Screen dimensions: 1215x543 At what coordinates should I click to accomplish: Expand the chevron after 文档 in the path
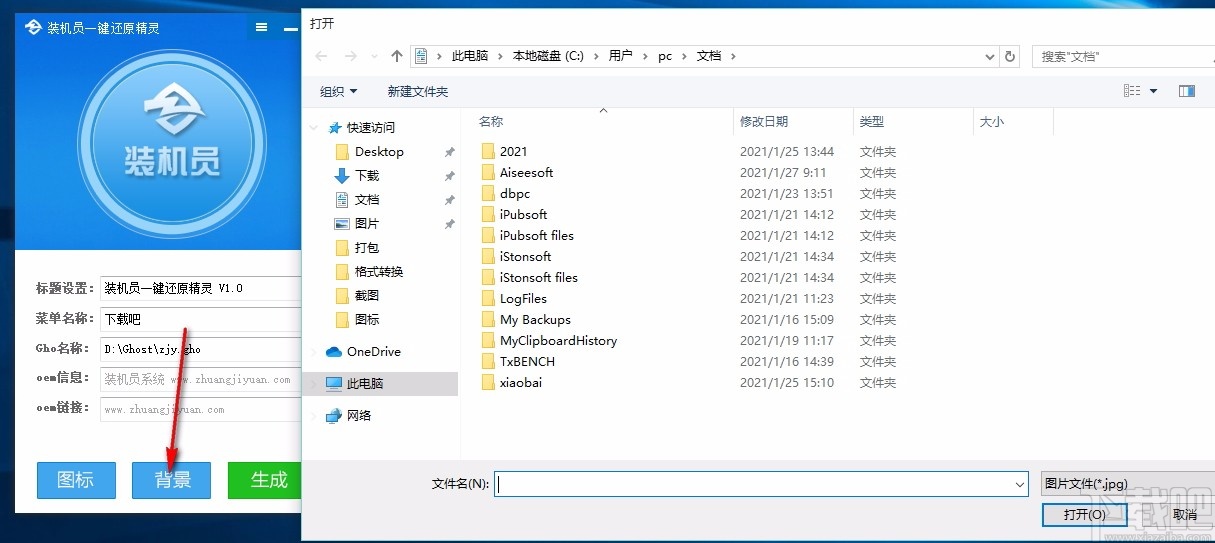(x=733, y=56)
